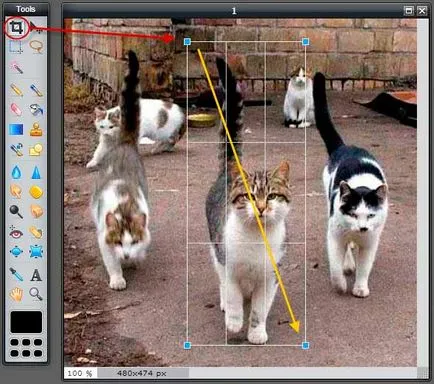Click the vertical scrollbar of the image window
This screenshot has width=434, height=384.
click(x=422, y=193)
